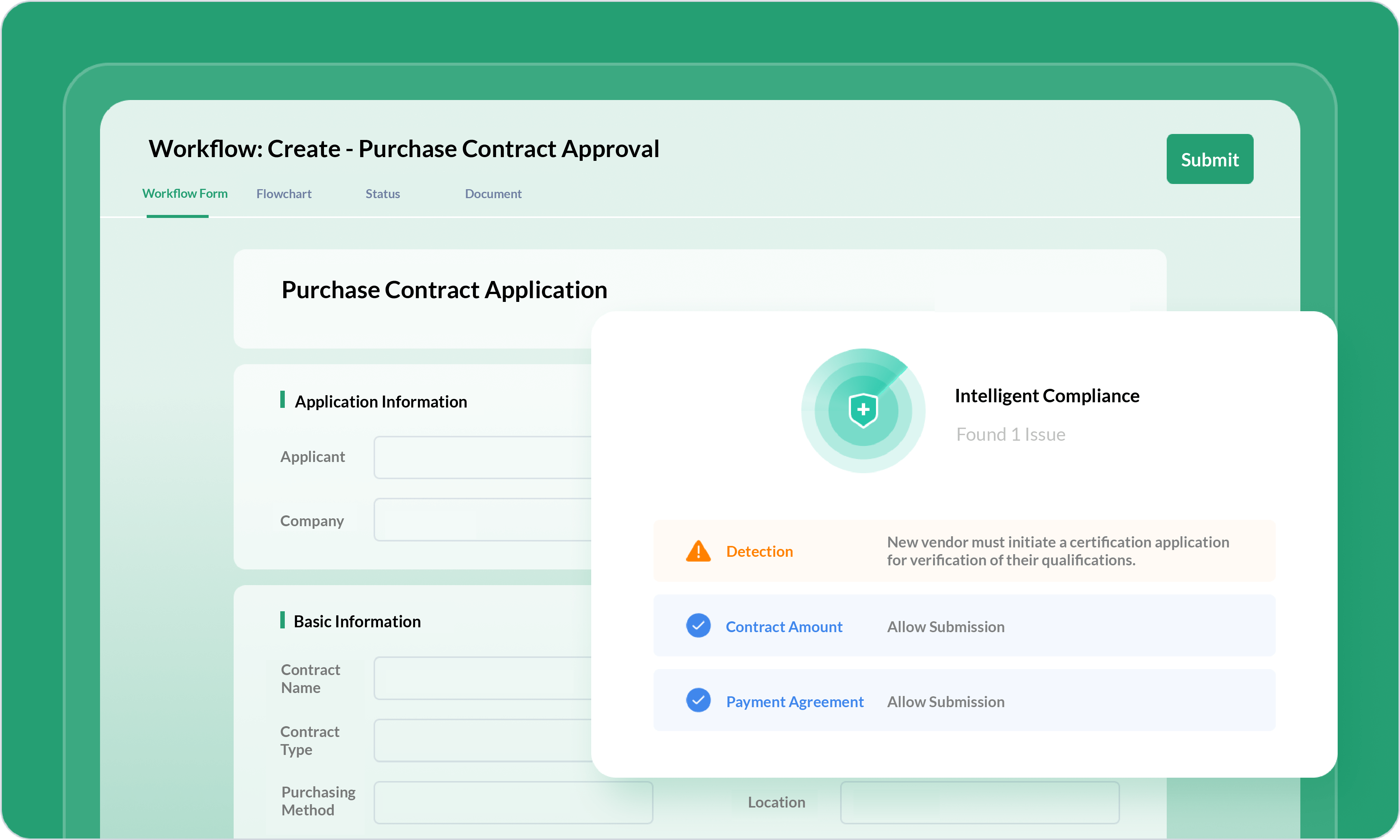Switch to the Flowchart tab
Image resolution: width=1400 pixels, height=840 pixels.
284,194
